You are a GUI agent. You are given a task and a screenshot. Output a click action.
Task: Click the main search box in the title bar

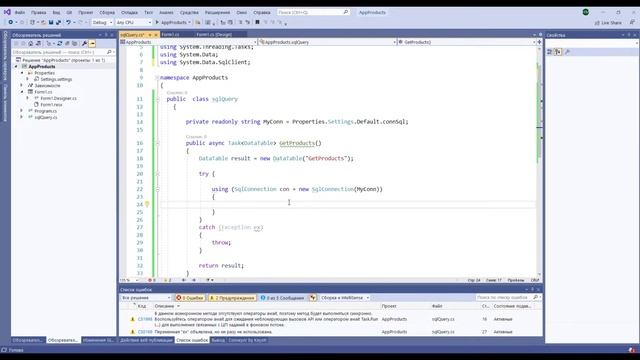coord(313,12)
